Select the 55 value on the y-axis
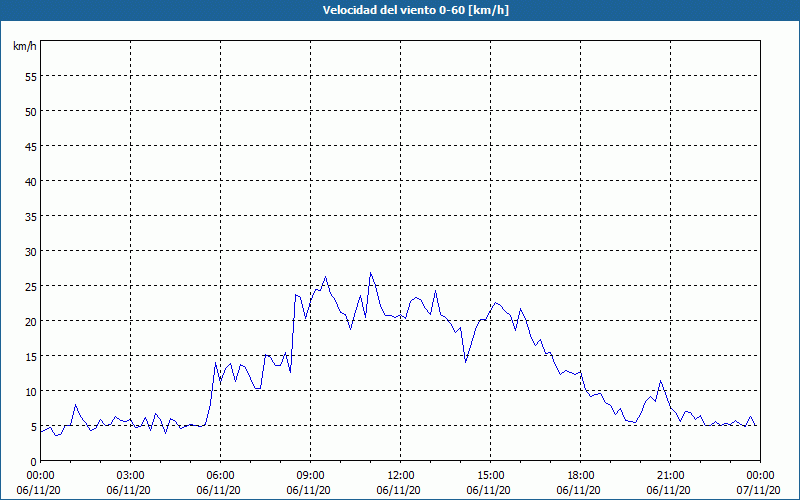 pyautogui.click(x=31, y=77)
